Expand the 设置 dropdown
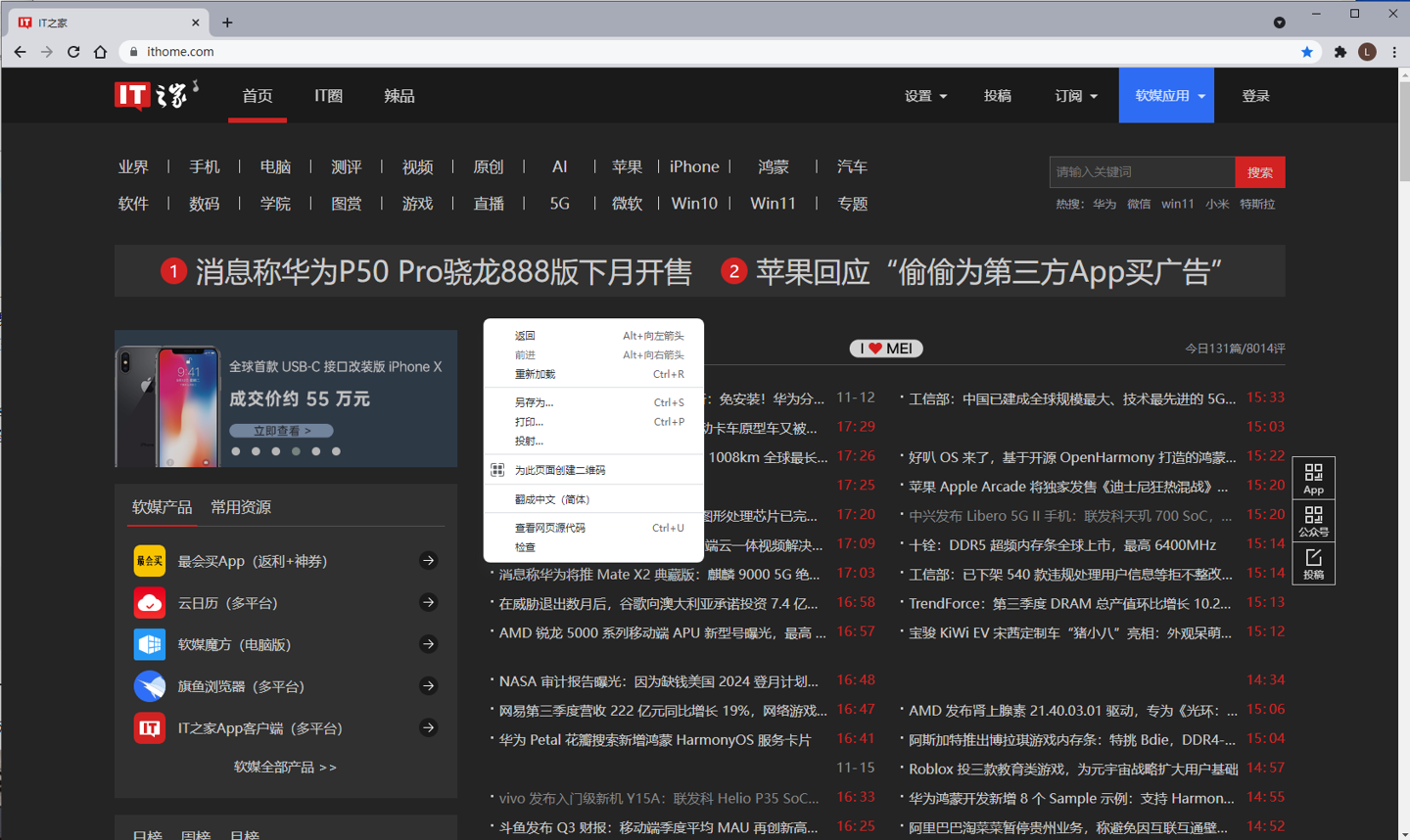The width and height of the screenshot is (1410, 840). point(925,96)
